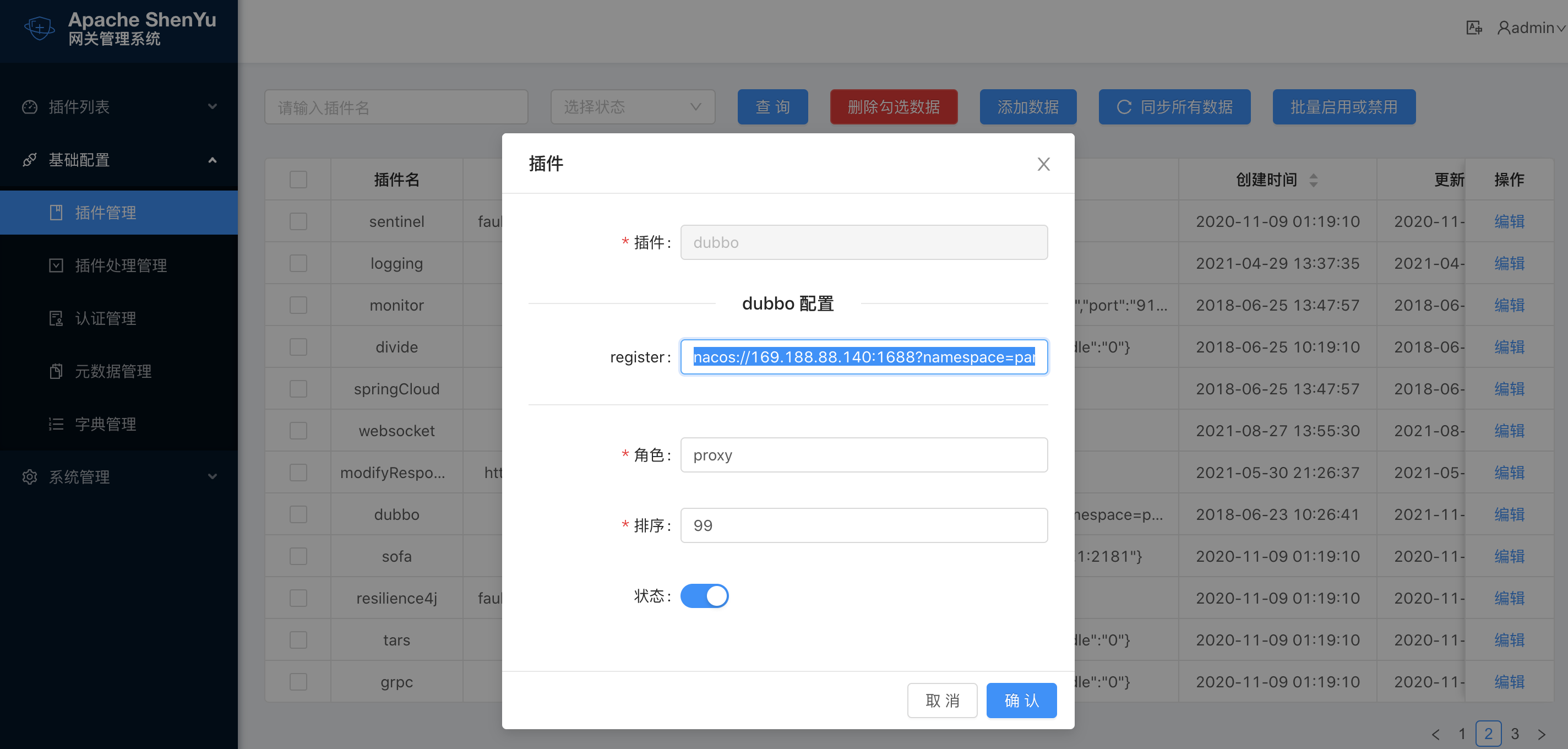Check the divide row checkbox
Viewport: 1568px width, 749px height.
[298, 347]
